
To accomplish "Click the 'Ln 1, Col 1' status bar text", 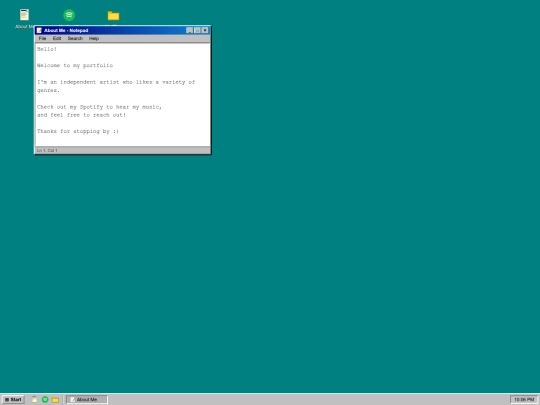I will [x=47, y=150].
